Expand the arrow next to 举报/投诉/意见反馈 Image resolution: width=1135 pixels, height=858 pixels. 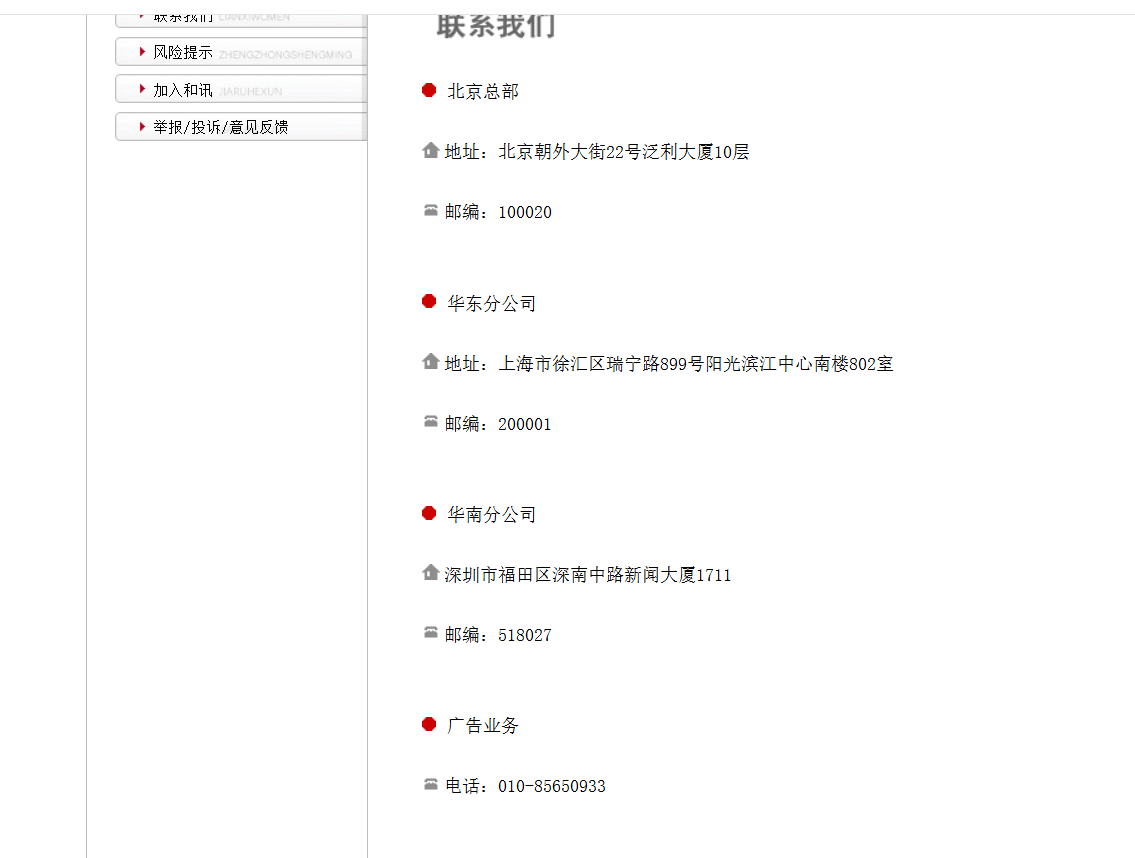(x=140, y=126)
